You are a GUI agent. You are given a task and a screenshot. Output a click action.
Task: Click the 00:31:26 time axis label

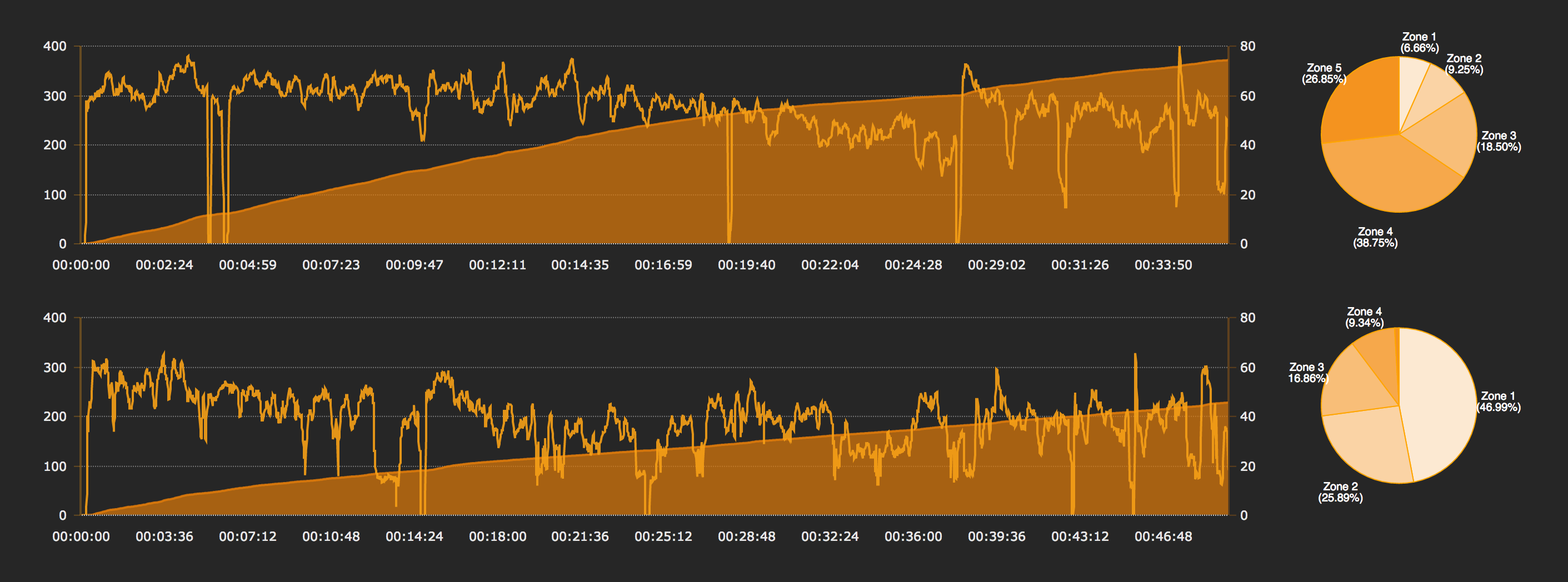coord(1081,265)
